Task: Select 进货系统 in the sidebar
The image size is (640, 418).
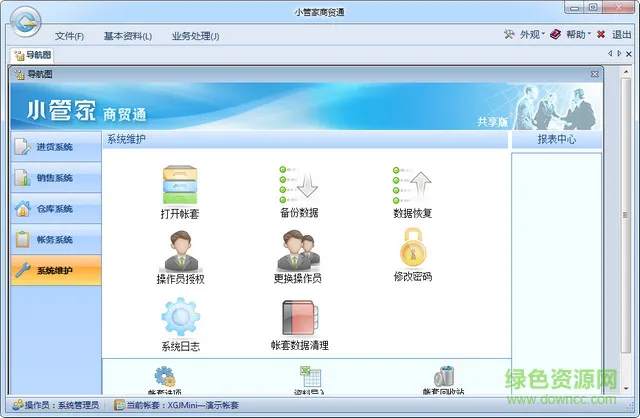Action: pyautogui.click(x=56, y=147)
